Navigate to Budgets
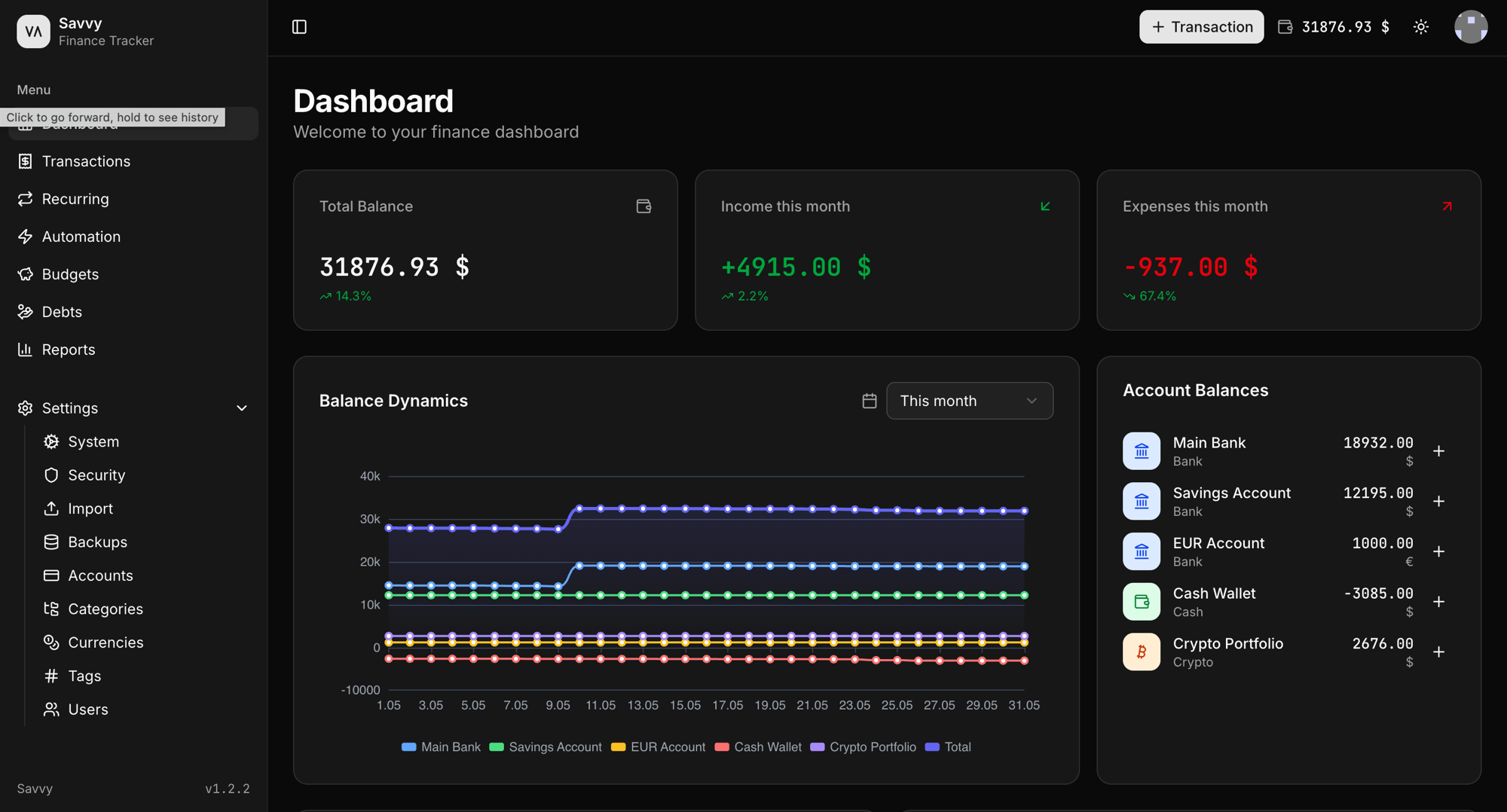1507x812 pixels. (x=133, y=274)
